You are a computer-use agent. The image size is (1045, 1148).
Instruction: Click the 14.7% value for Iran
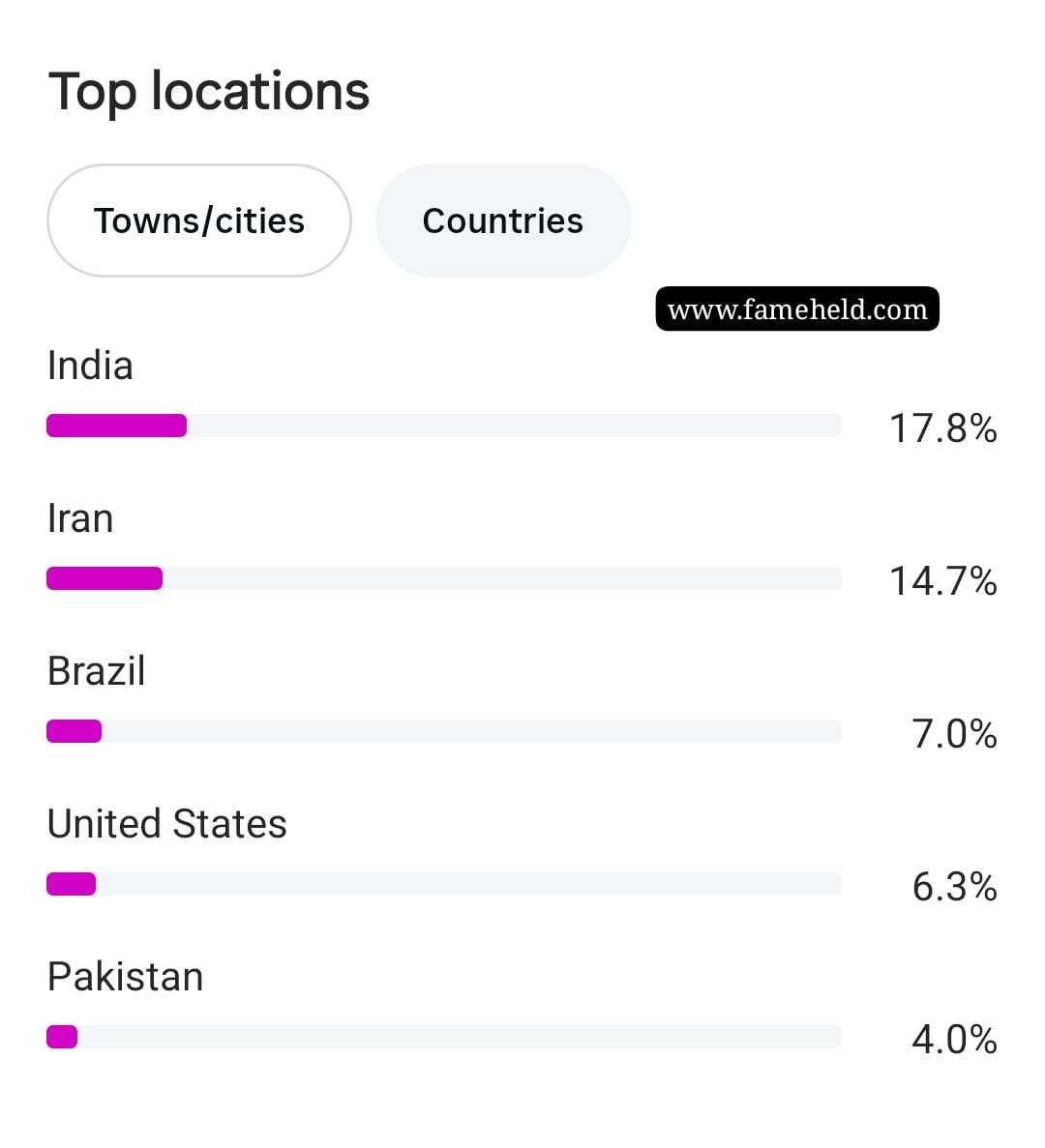(x=943, y=581)
